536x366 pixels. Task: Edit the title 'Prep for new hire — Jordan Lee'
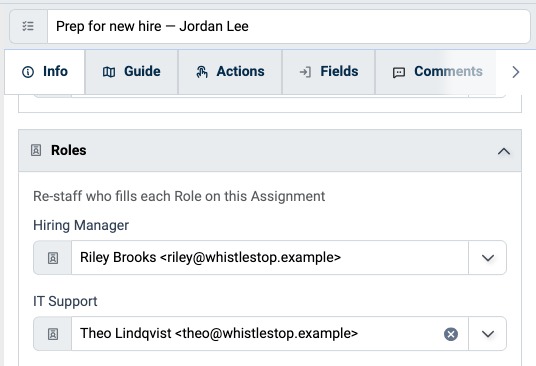(289, 26)
